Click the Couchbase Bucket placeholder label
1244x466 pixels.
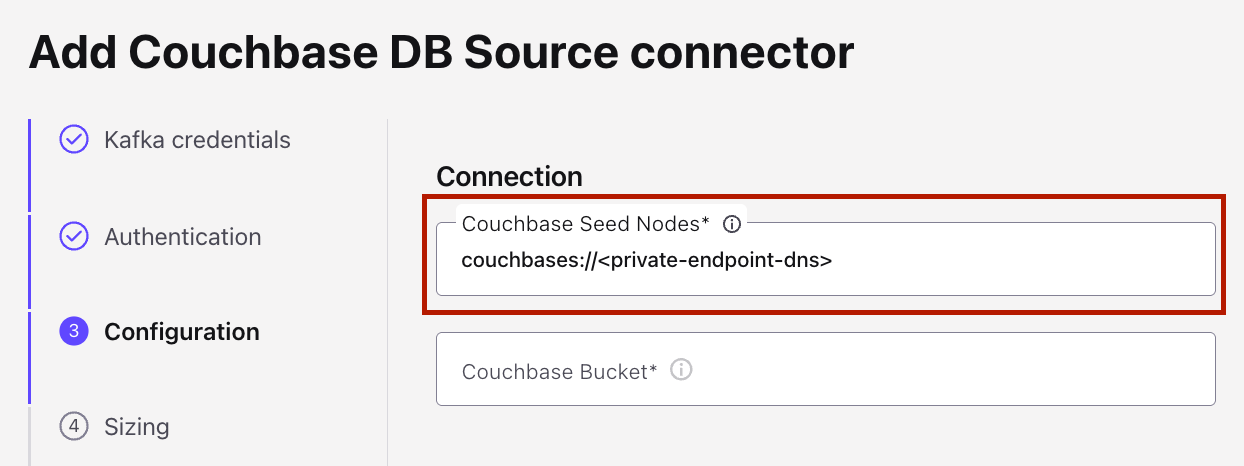click(559, 372)
